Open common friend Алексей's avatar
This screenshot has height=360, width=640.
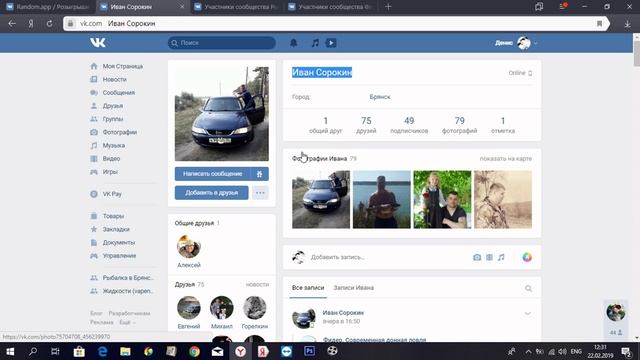[x=189, y=246]
